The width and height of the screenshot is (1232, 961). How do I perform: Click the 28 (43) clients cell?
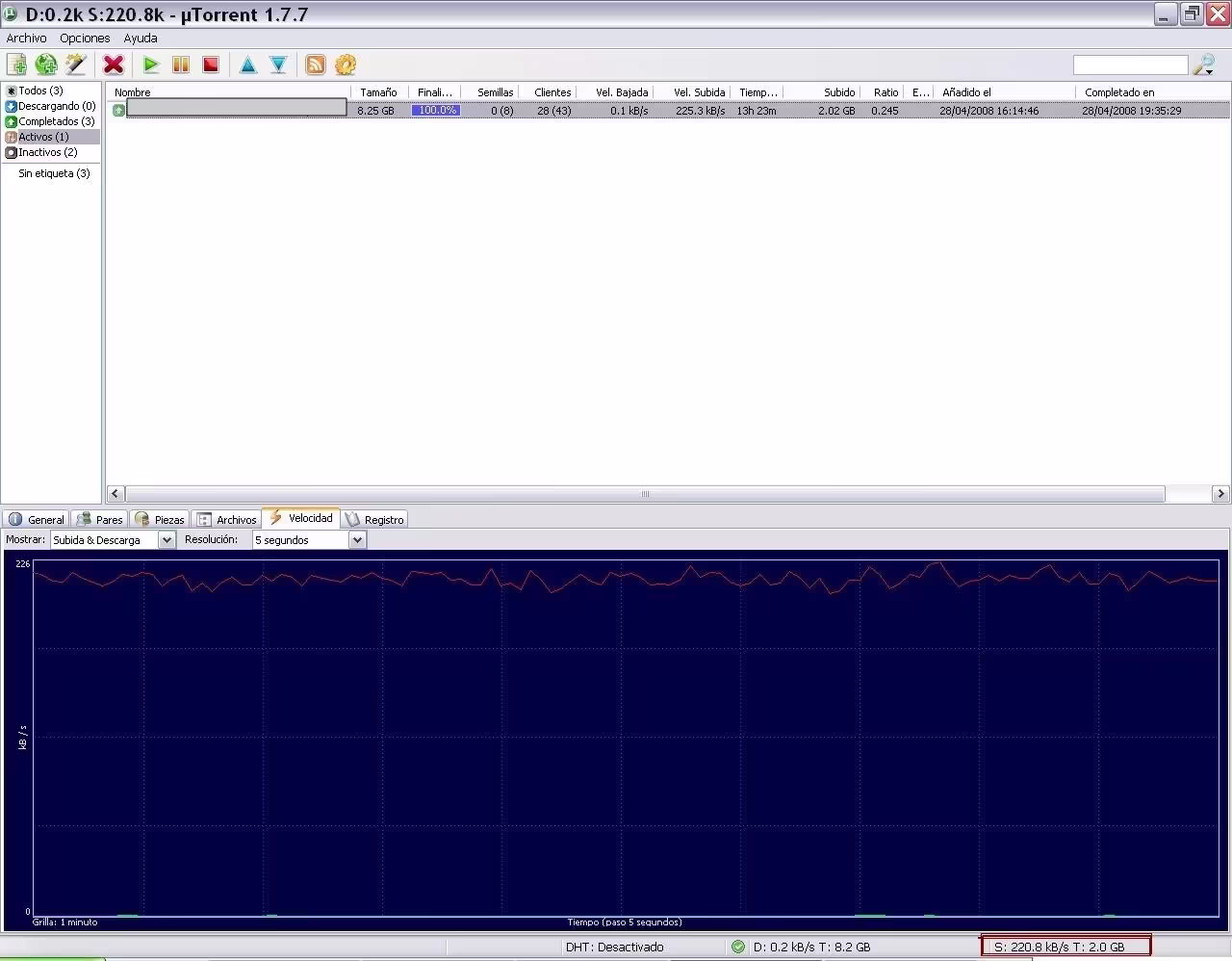pos(554,111)
